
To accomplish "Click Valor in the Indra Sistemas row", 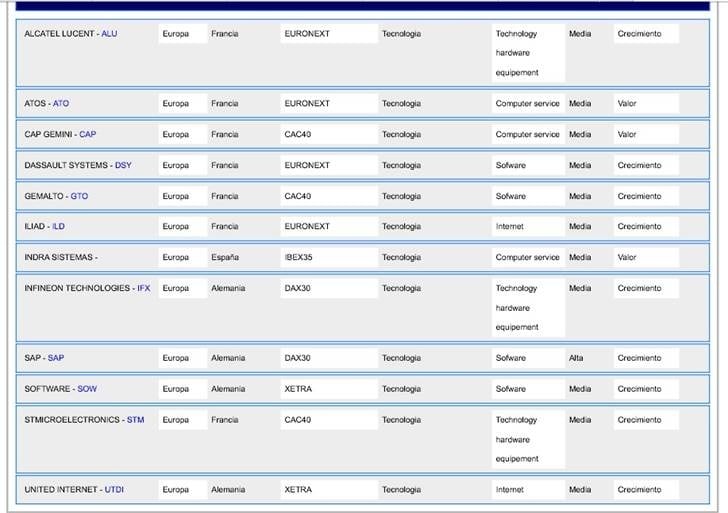I will click(x=627, y=257).
